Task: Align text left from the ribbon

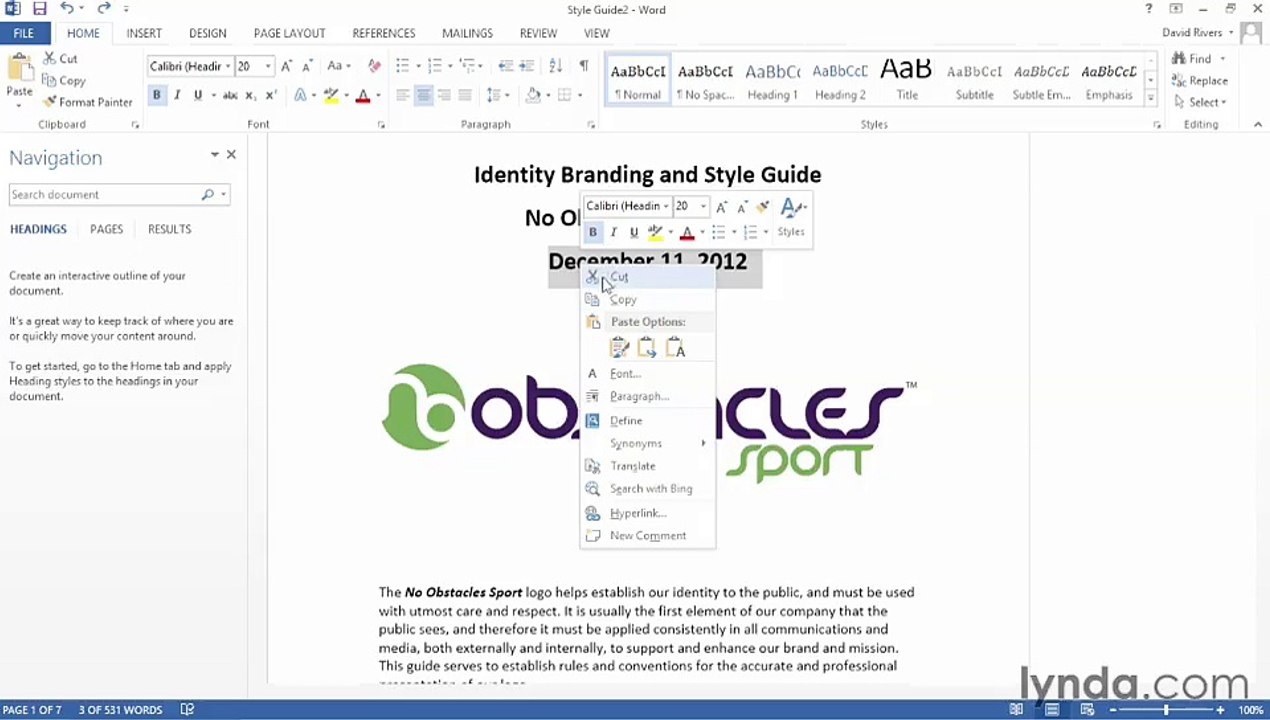Action: [402, 95]
